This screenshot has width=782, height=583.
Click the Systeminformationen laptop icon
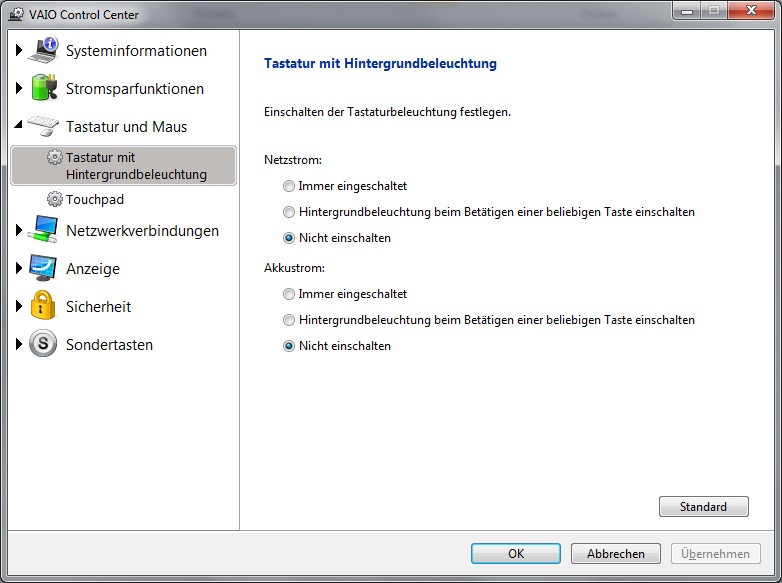pos(43,50)
